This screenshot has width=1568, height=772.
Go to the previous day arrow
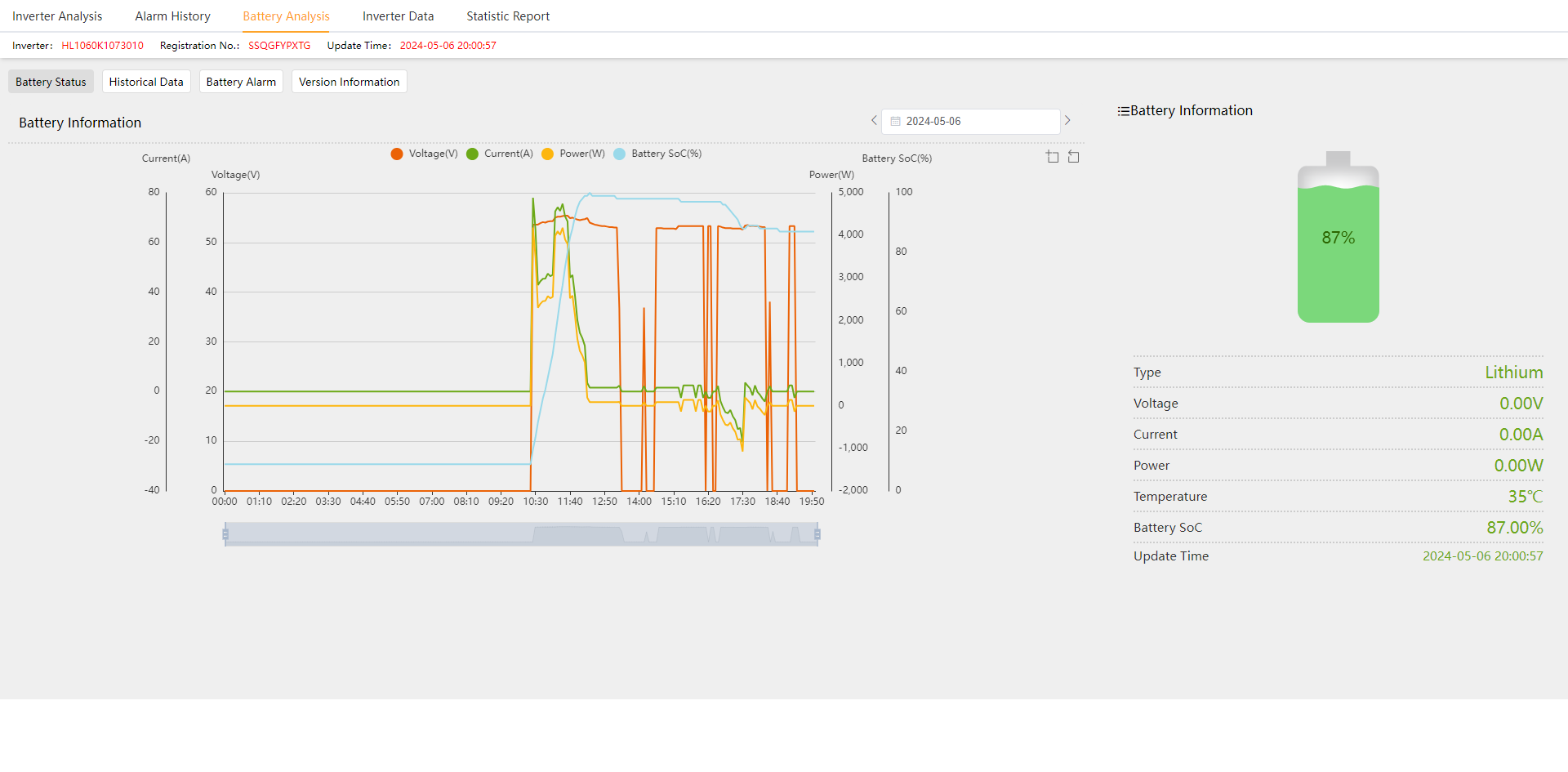[x=874, y=121]
